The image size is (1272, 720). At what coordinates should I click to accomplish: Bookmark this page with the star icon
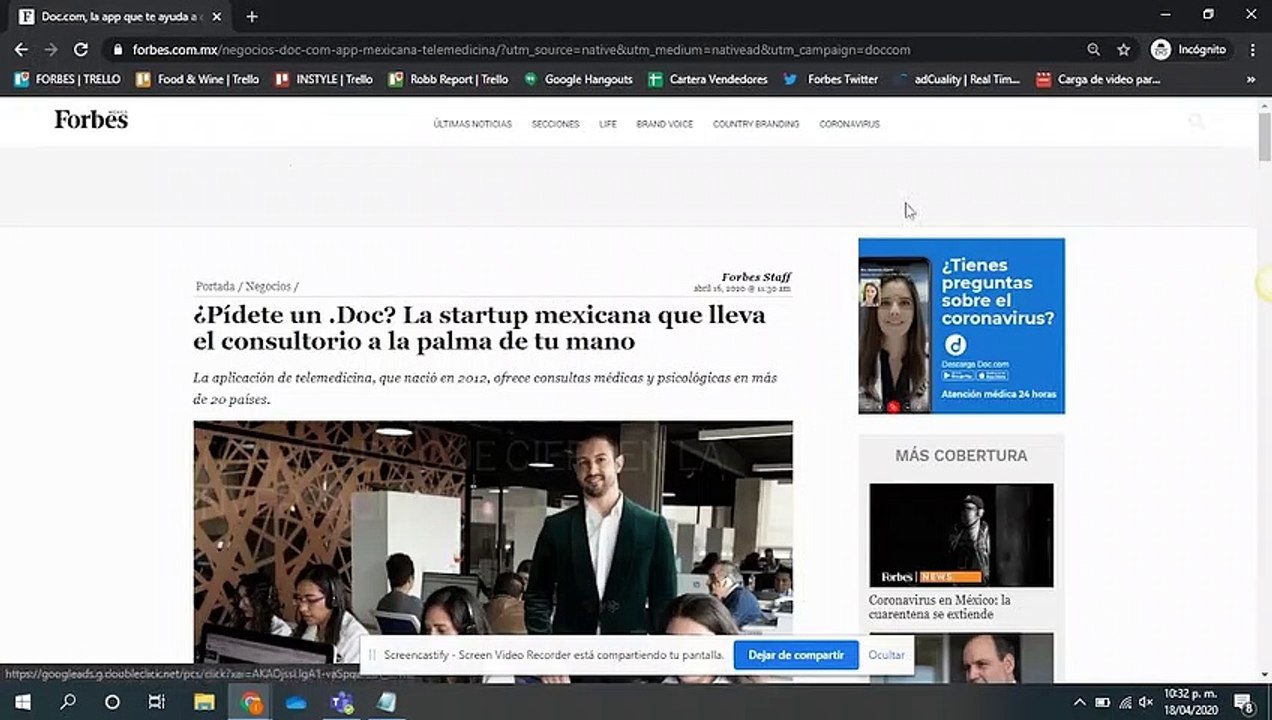click(1124, 49)
